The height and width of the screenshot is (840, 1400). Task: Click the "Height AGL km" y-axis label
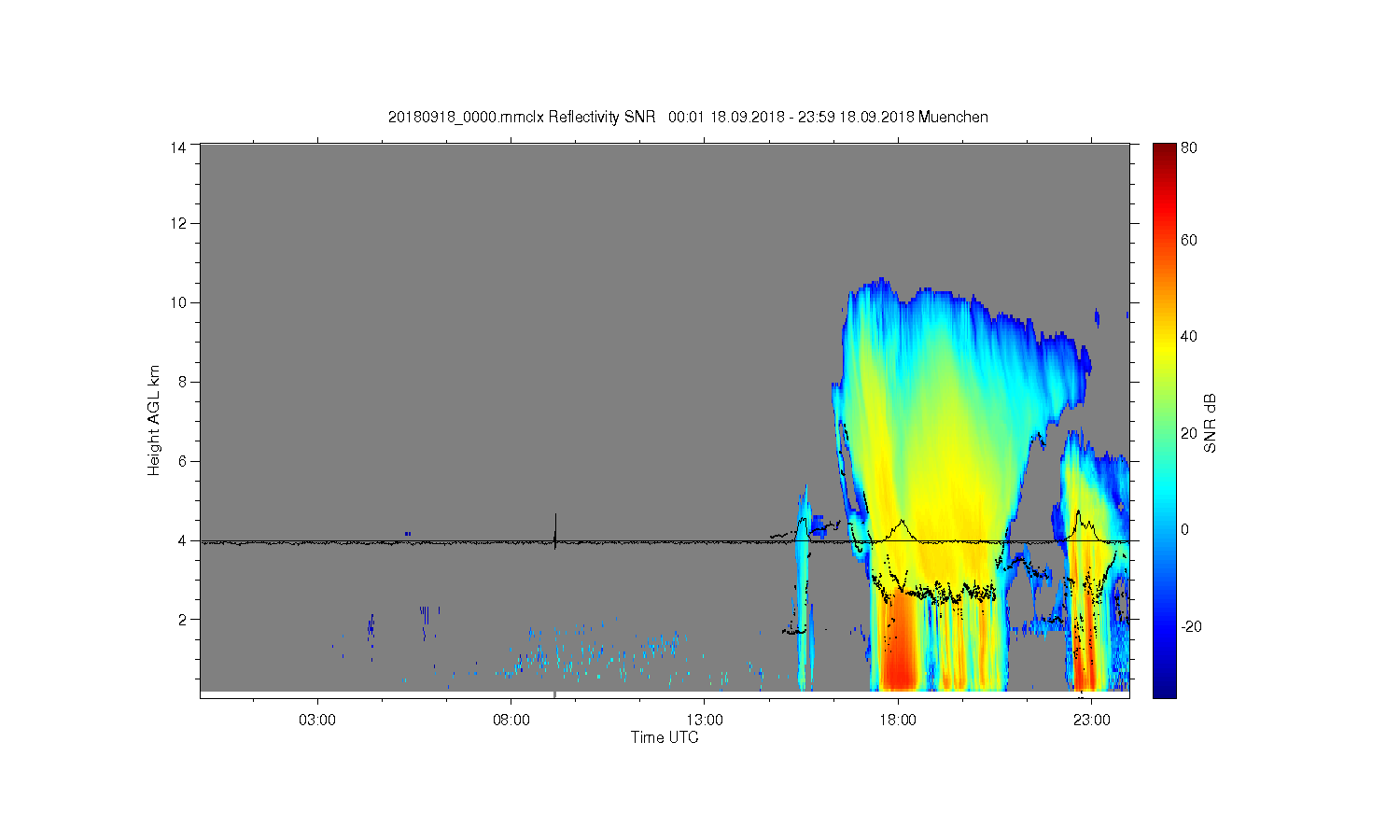154,420
